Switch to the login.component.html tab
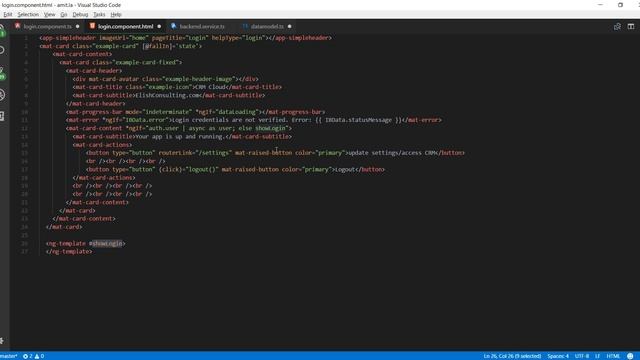 125,27
